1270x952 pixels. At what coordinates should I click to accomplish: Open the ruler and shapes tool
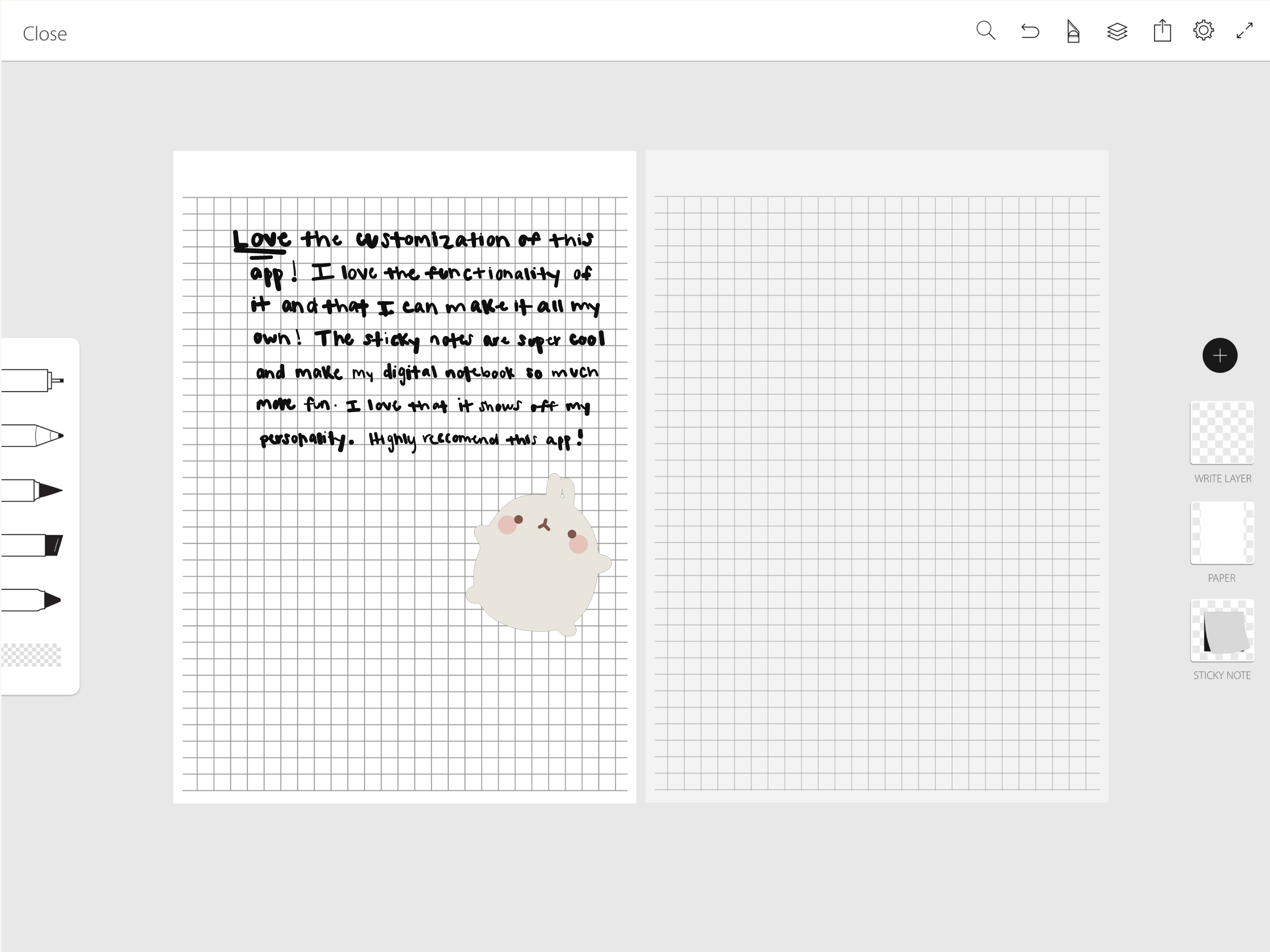[x=1072, y=32]
